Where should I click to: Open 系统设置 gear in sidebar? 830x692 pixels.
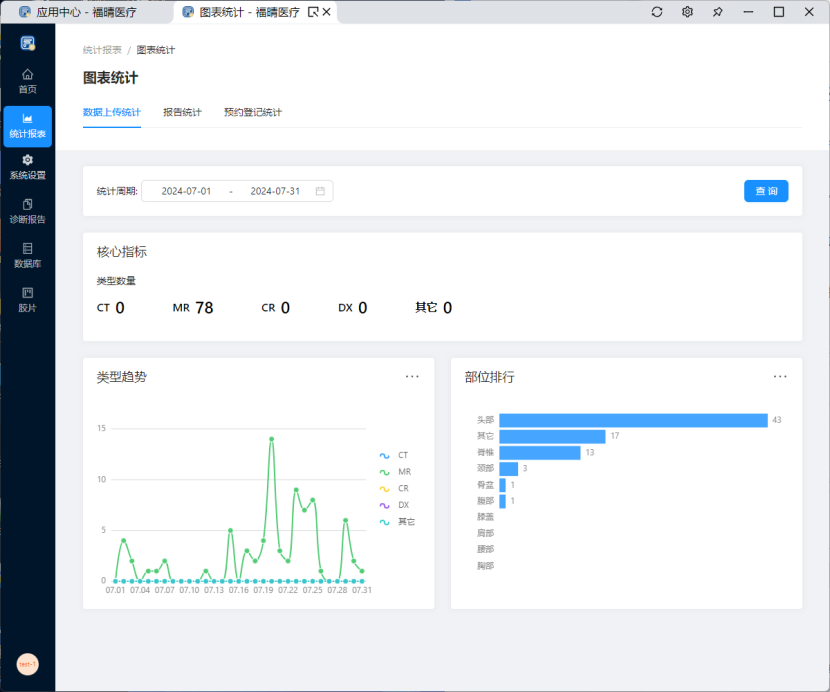(27, 167)
